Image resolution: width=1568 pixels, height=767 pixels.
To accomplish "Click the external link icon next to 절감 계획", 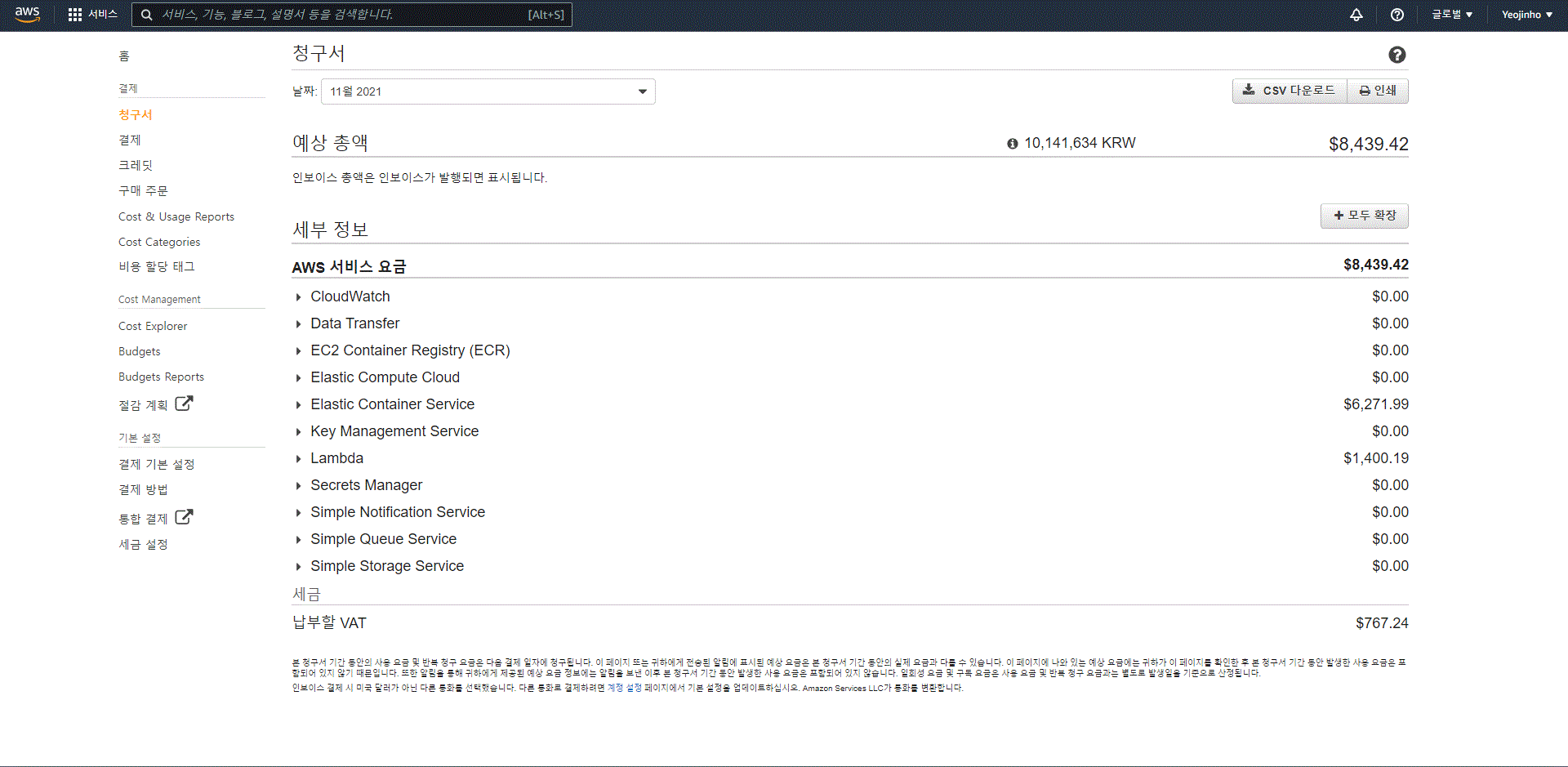I will coord(185,404).
